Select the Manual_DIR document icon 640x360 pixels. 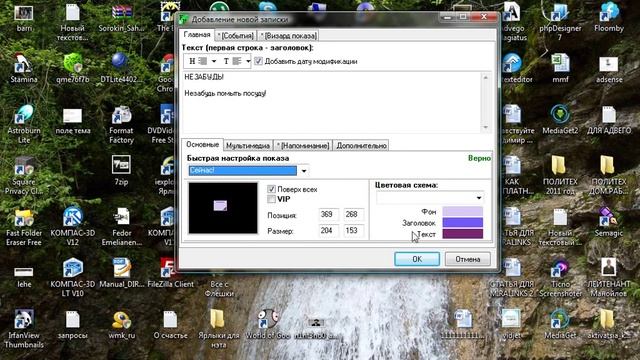click(121, 273)
